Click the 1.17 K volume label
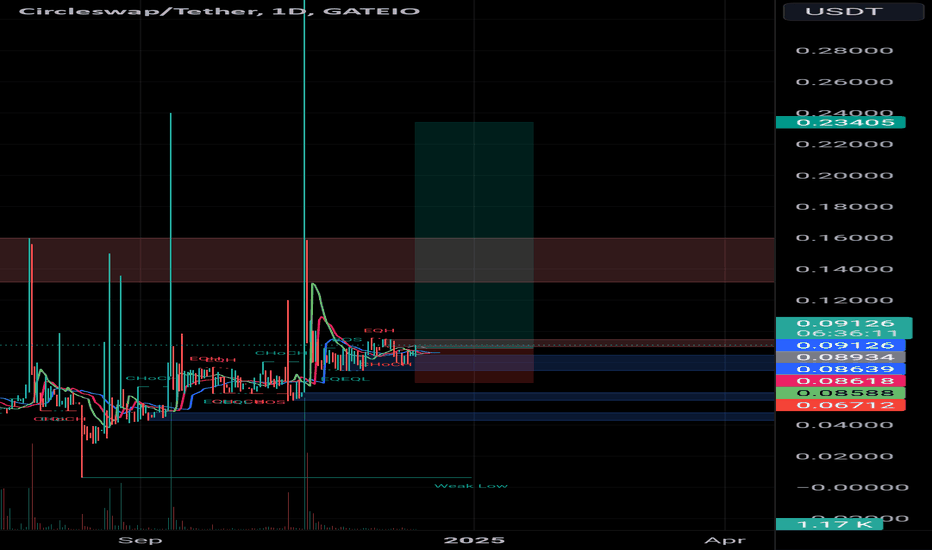 [829, 524]
